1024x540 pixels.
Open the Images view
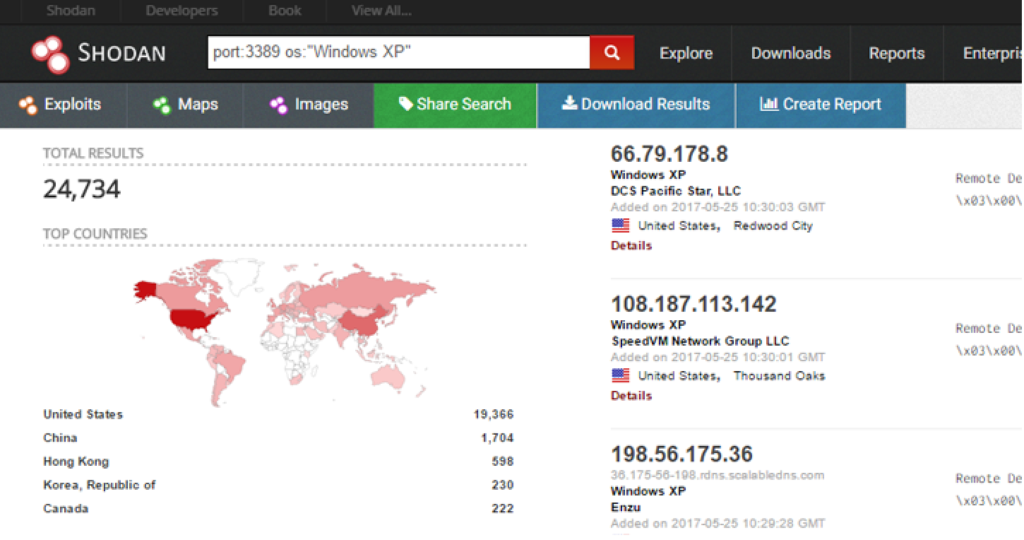[x=309, y=105]
